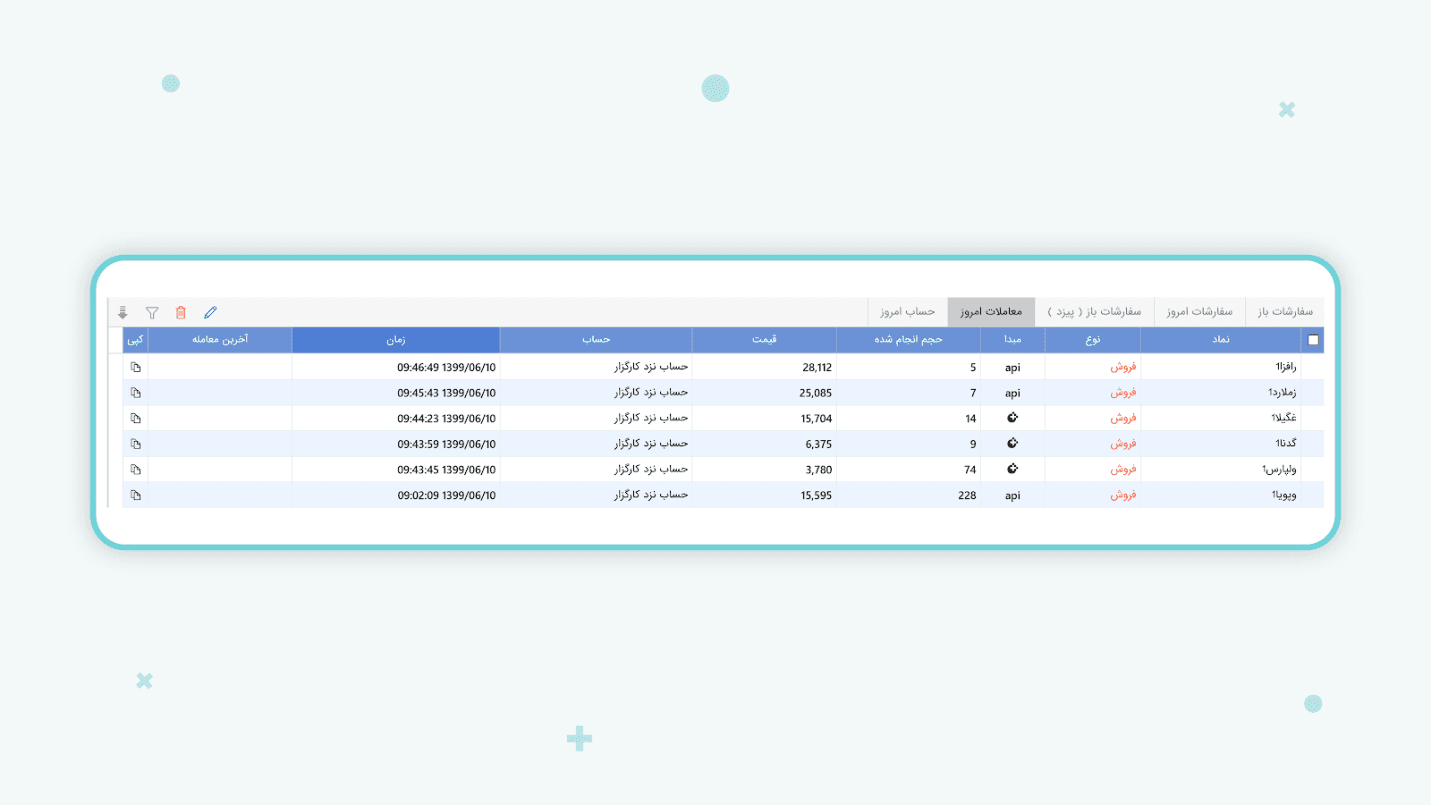
Task: Open the حساب امروز tab
Action: [x=908, y=312]
